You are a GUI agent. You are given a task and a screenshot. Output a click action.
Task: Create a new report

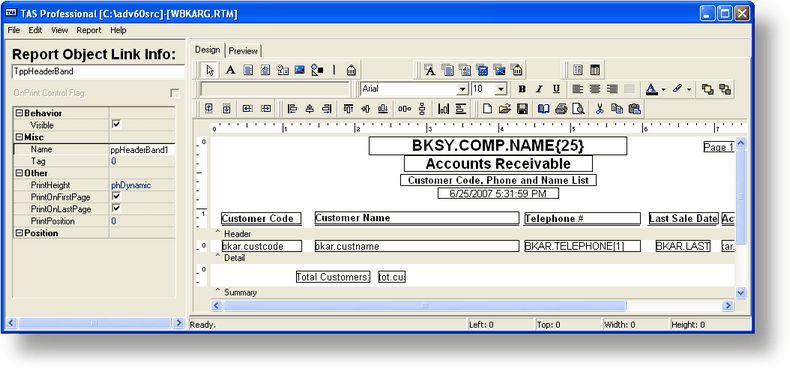pos(487,108)
